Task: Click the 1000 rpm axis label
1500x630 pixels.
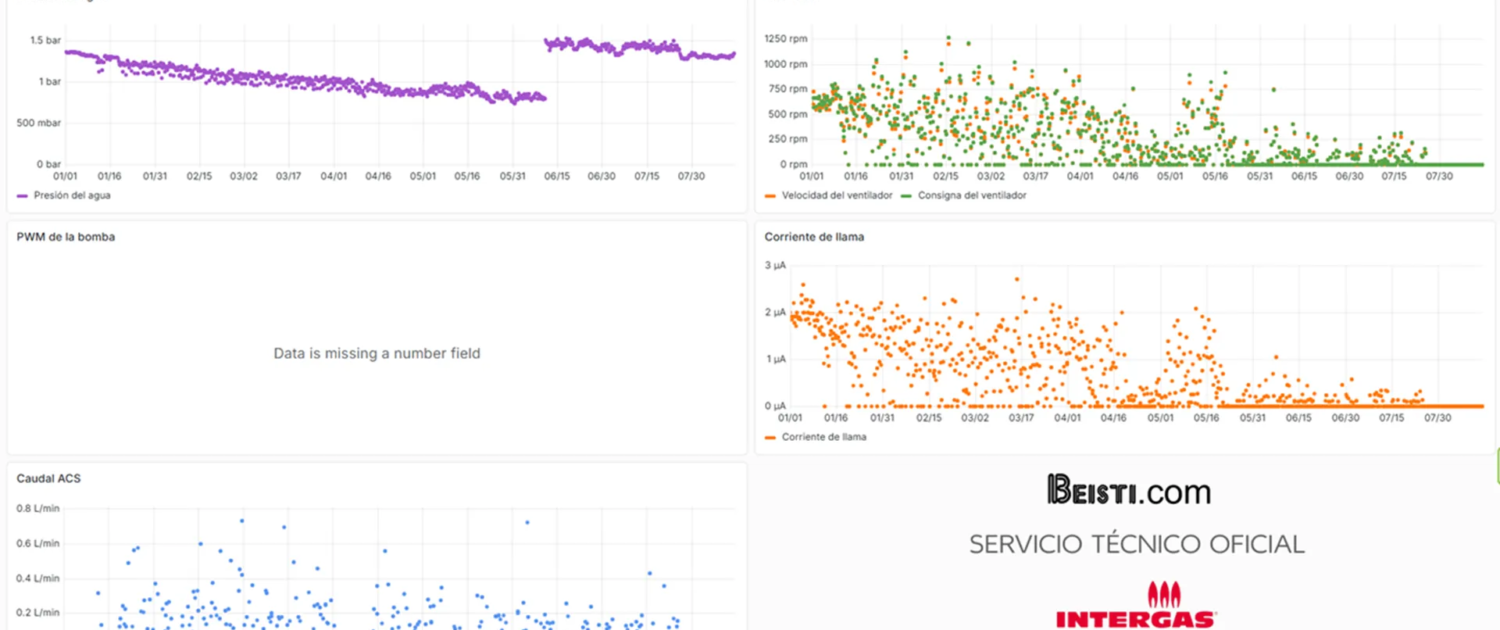Action: [x=785, y=64]
